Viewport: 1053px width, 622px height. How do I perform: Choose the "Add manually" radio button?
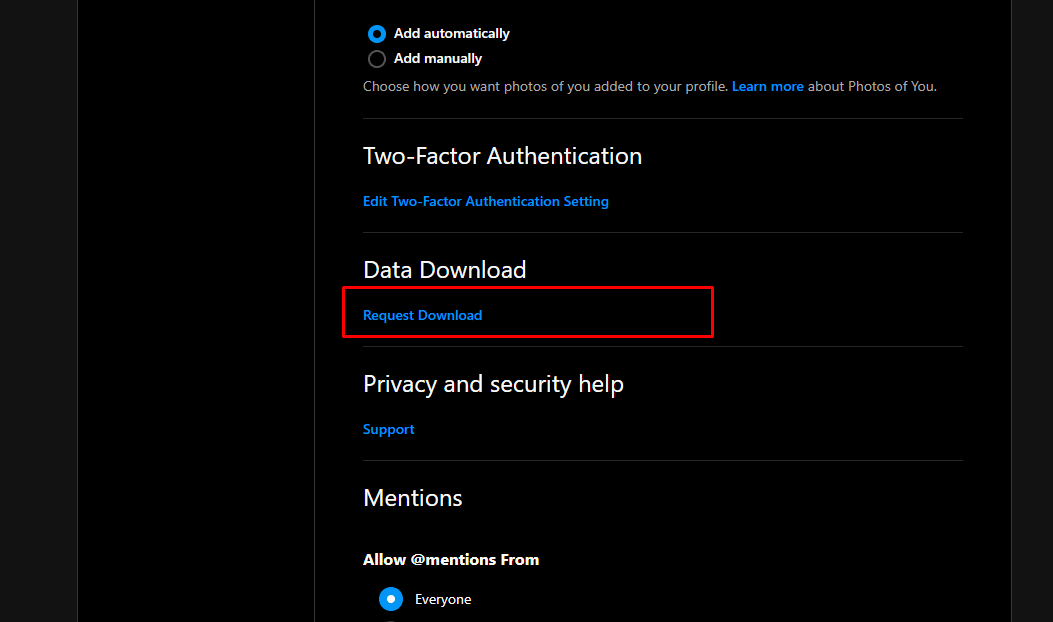[x=377, y=59]
